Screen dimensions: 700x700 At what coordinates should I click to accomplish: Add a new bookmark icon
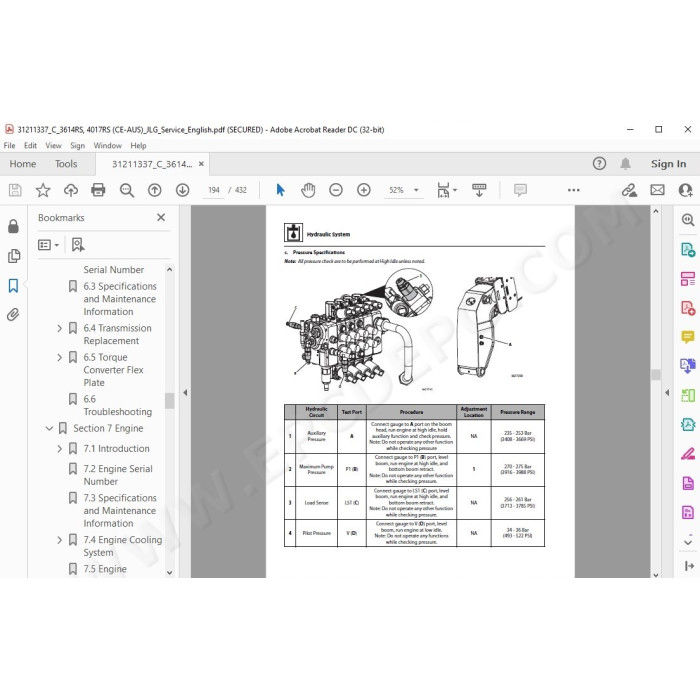[x=78, y=245]
